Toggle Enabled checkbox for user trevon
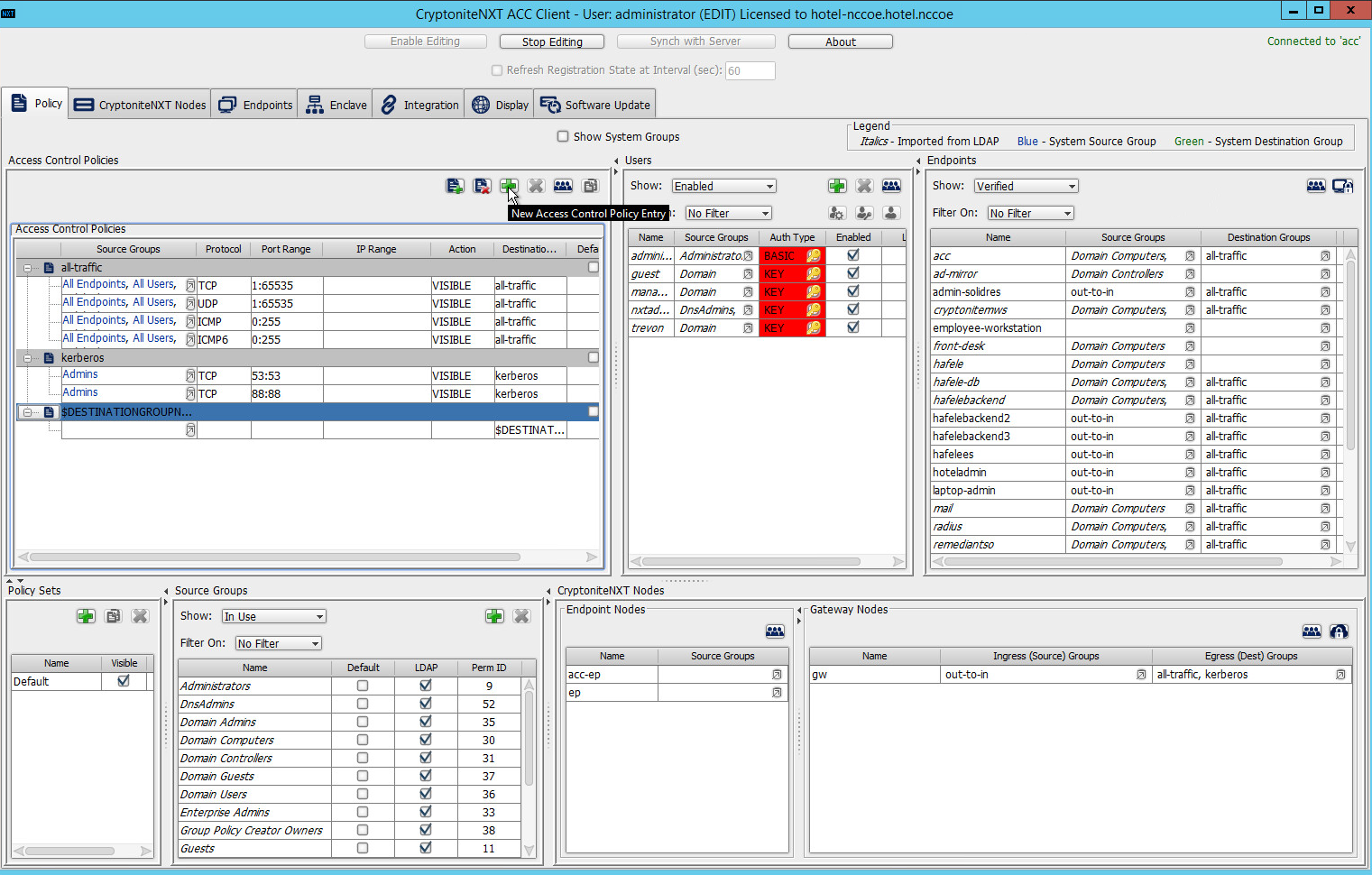This screenshot has width=1372, height=875. point(853,327)
